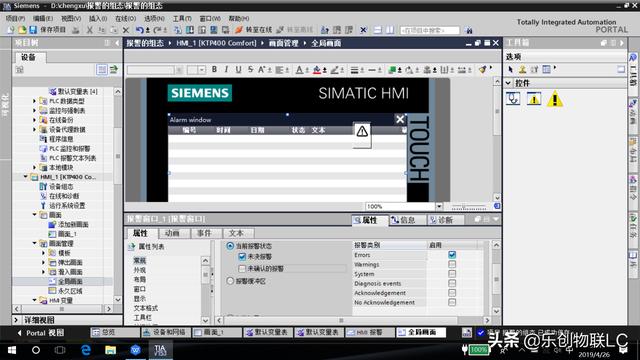This screenshot has height=360, width=640.
Task: Enable the No Acknowledgement checkbox
Action: 452,302
